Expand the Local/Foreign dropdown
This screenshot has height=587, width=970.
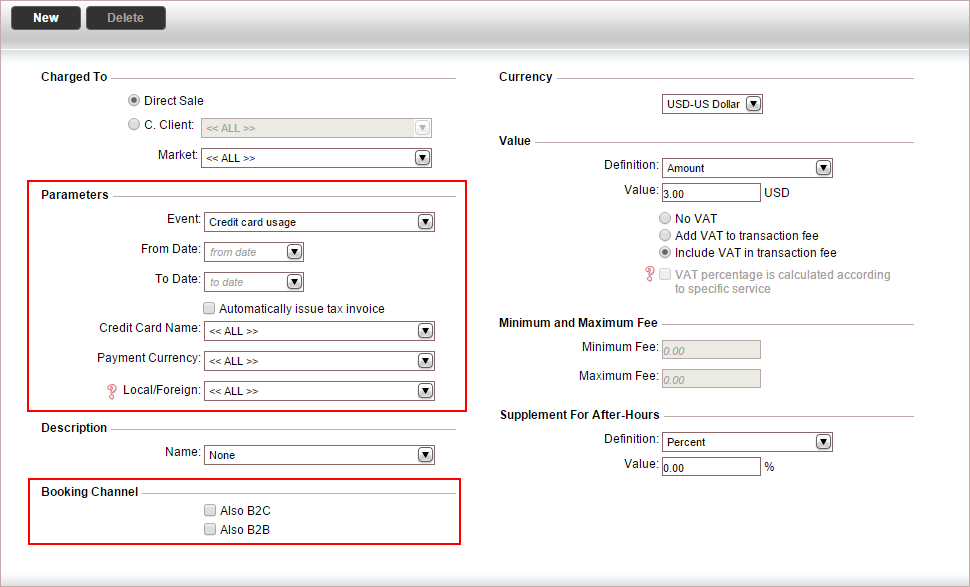[319, 391]
